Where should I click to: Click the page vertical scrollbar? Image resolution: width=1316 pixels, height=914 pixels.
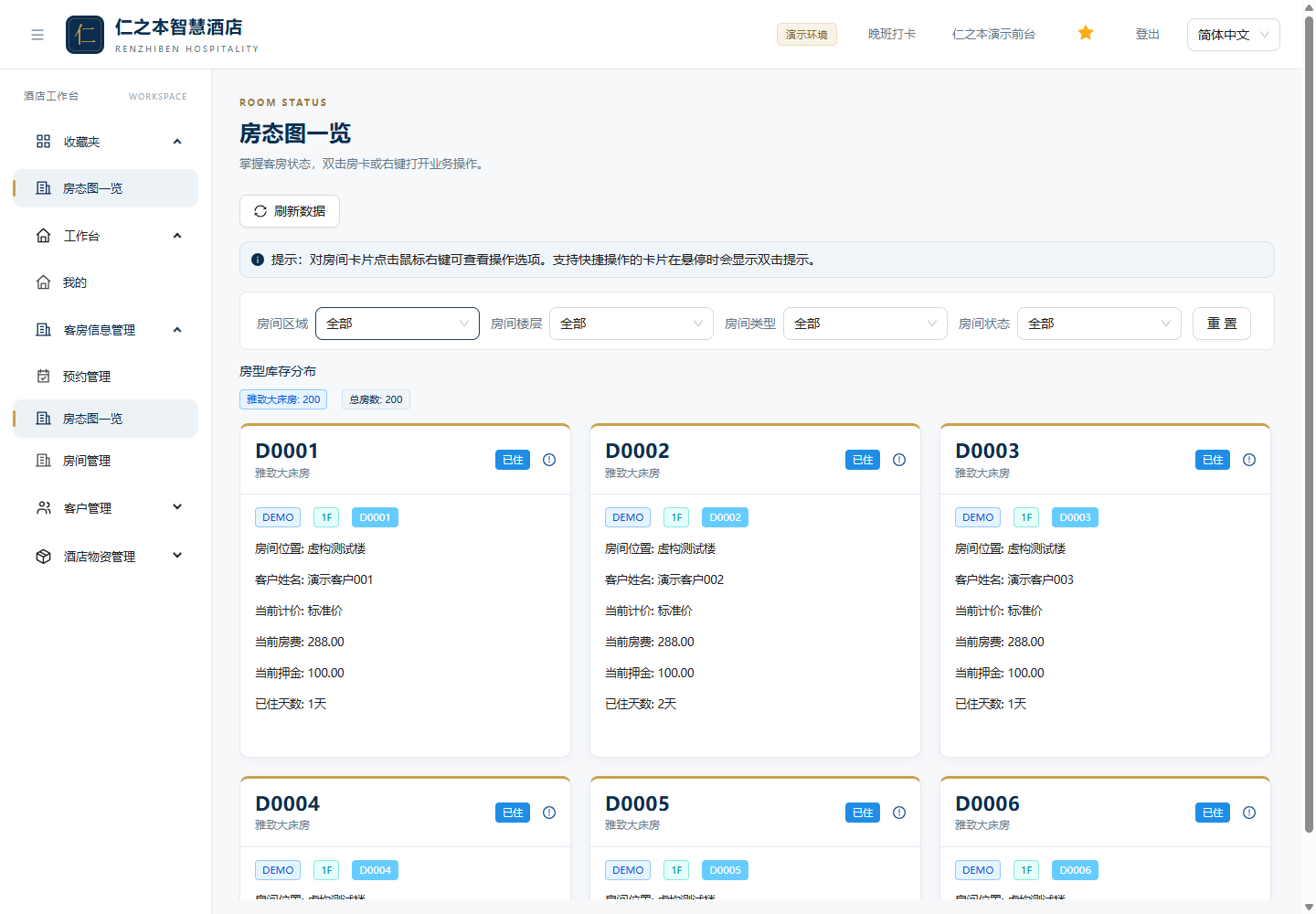(x=1309, y=425)
